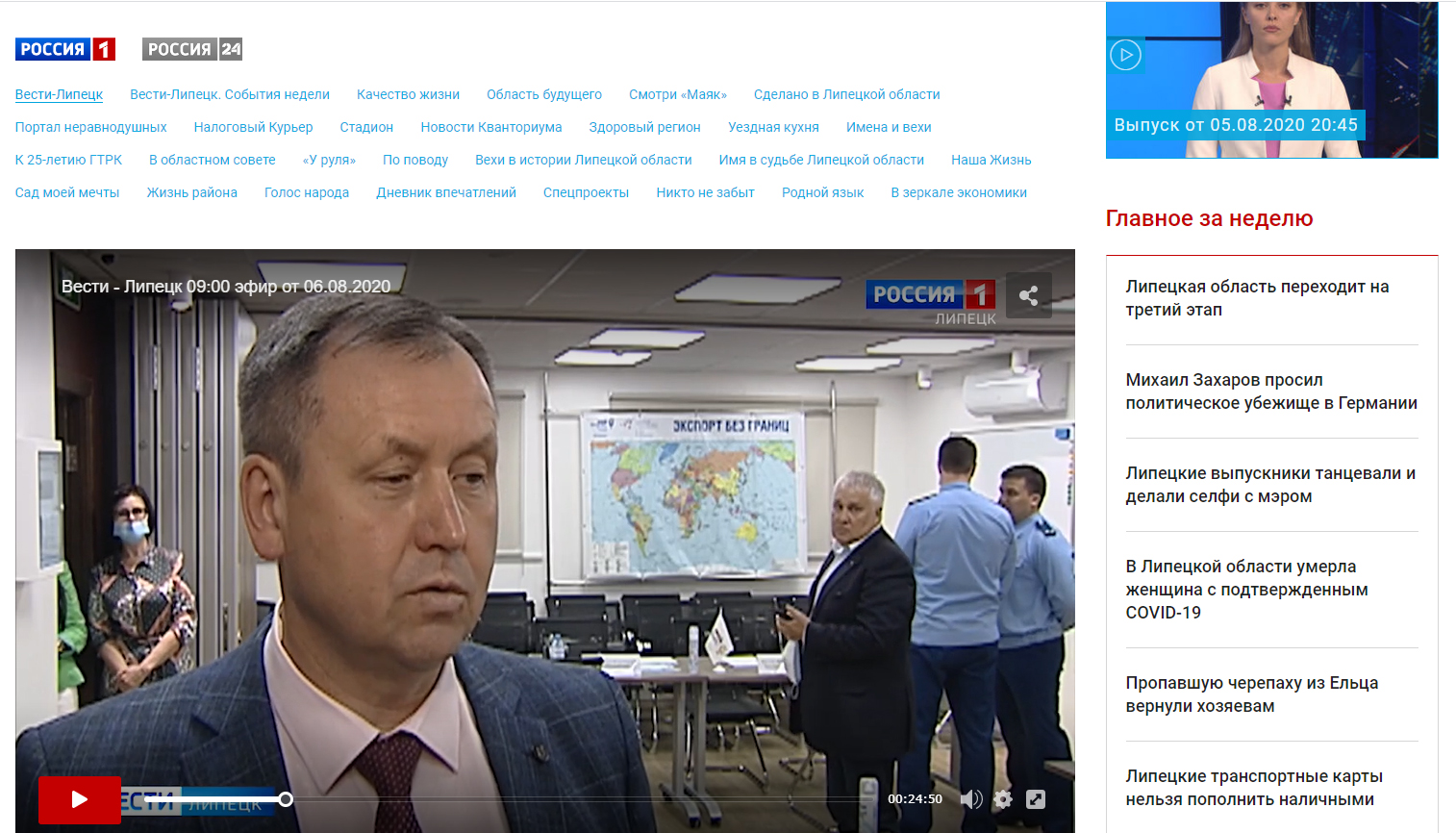Screen dimensions: 1456x833
Task: Open Вести-Липецк. События недели
Action: 230,94
